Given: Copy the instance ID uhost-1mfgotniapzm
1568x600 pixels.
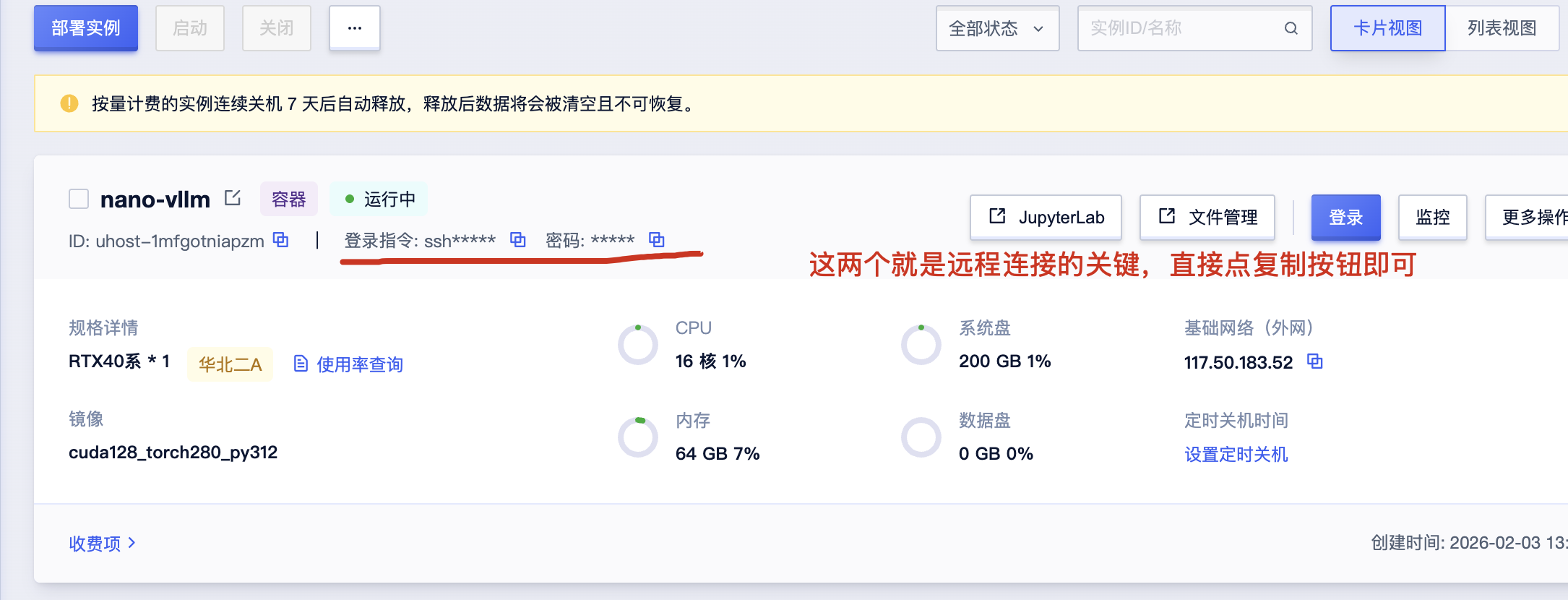Looking at the screenshot, I should (280, 240).
